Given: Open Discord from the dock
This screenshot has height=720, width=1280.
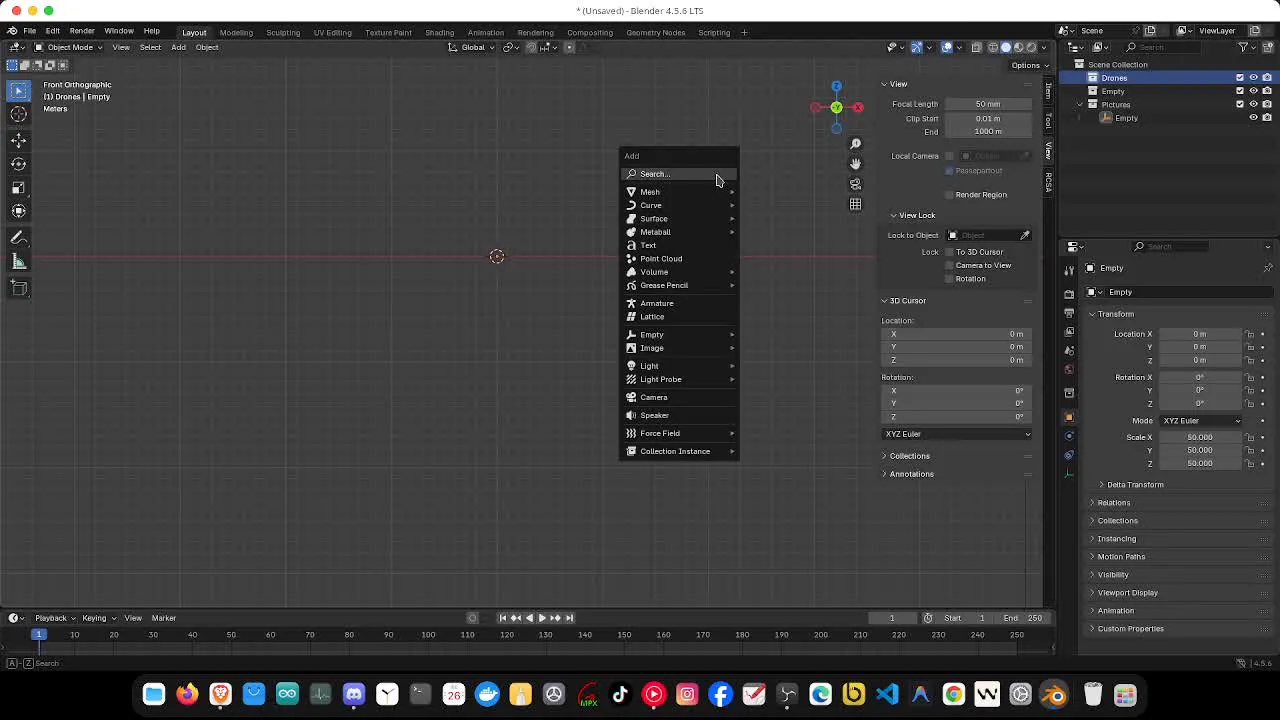Looking at the screenshot, I should pyautogui.click(x=354, y=694).
